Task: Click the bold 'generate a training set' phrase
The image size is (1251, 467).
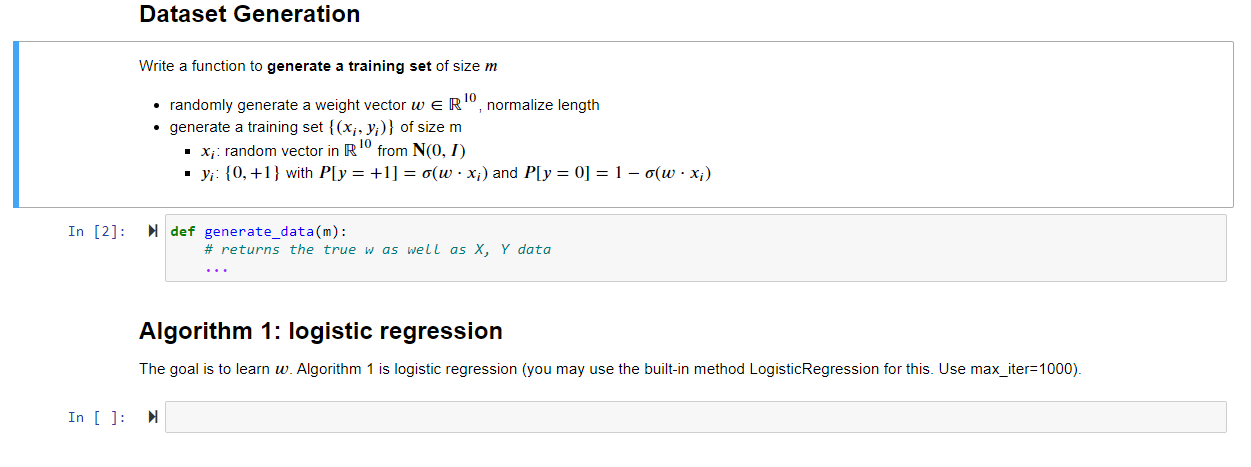Action: coord(350,66)
